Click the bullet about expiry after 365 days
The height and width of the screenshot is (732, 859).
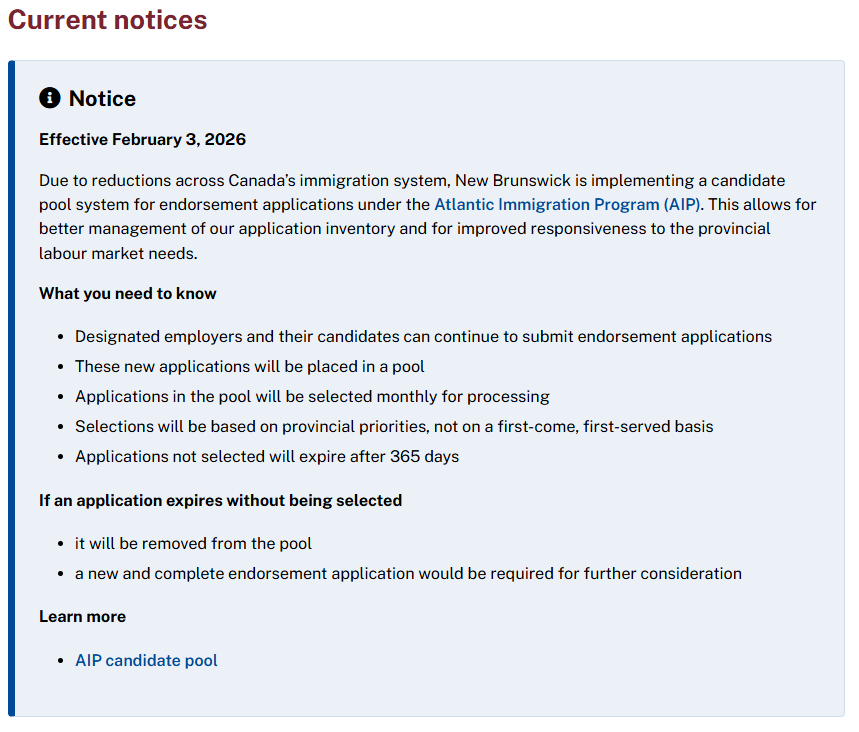pyautogui.click(x=267, y=456)
